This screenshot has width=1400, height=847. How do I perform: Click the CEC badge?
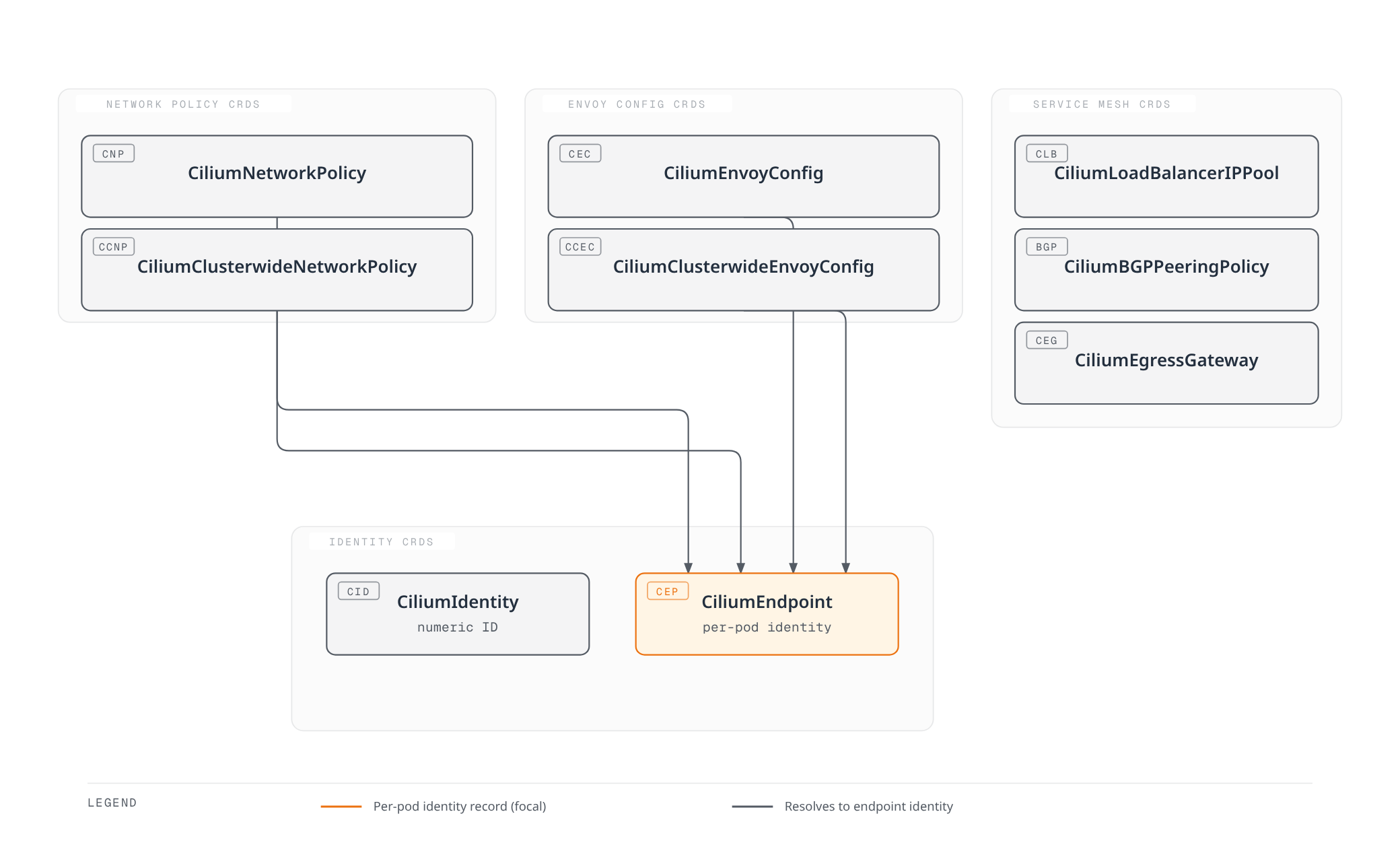point(580,154)
